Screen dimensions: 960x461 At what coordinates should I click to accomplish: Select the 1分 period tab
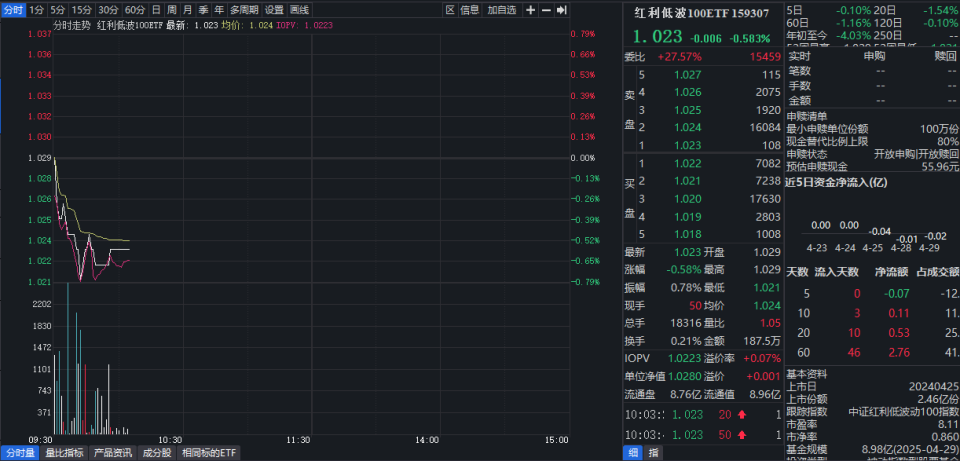(37, 10)
